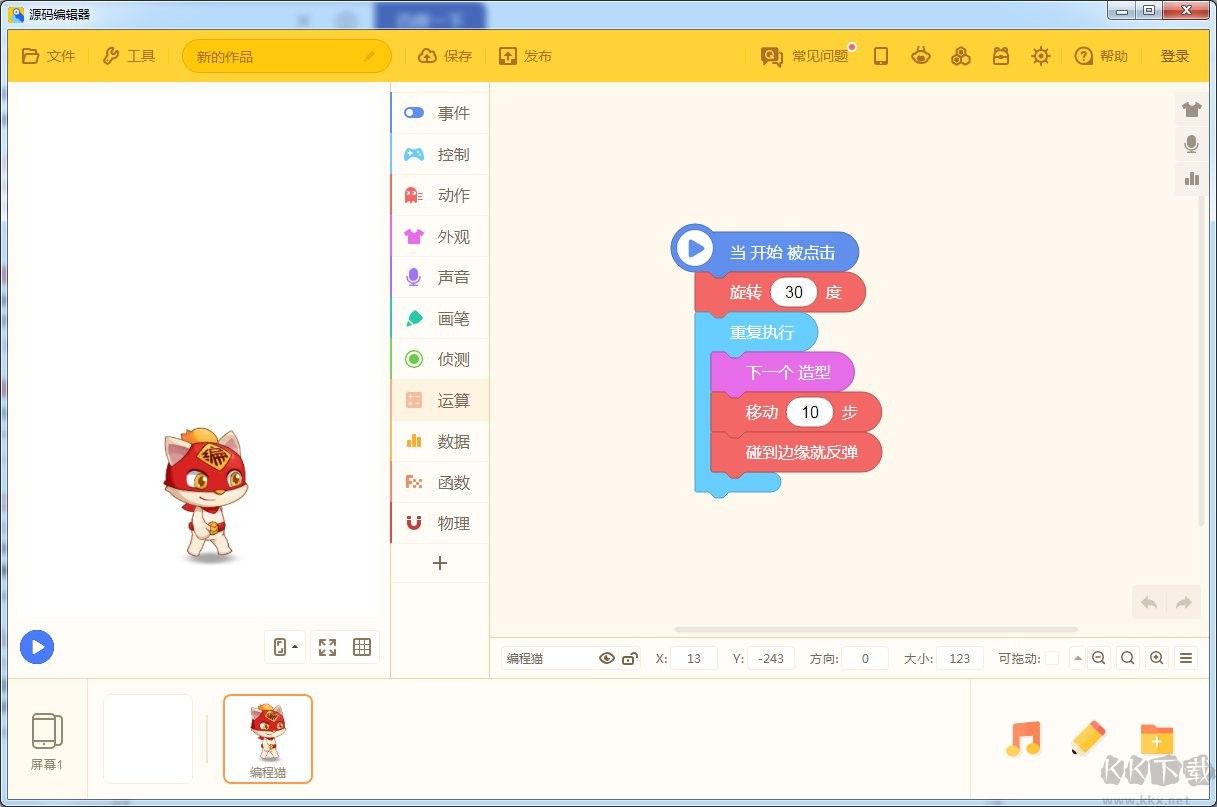Select the 物理 physics block category
Viewport: 1217px width, 807px height.
point(440,523)
